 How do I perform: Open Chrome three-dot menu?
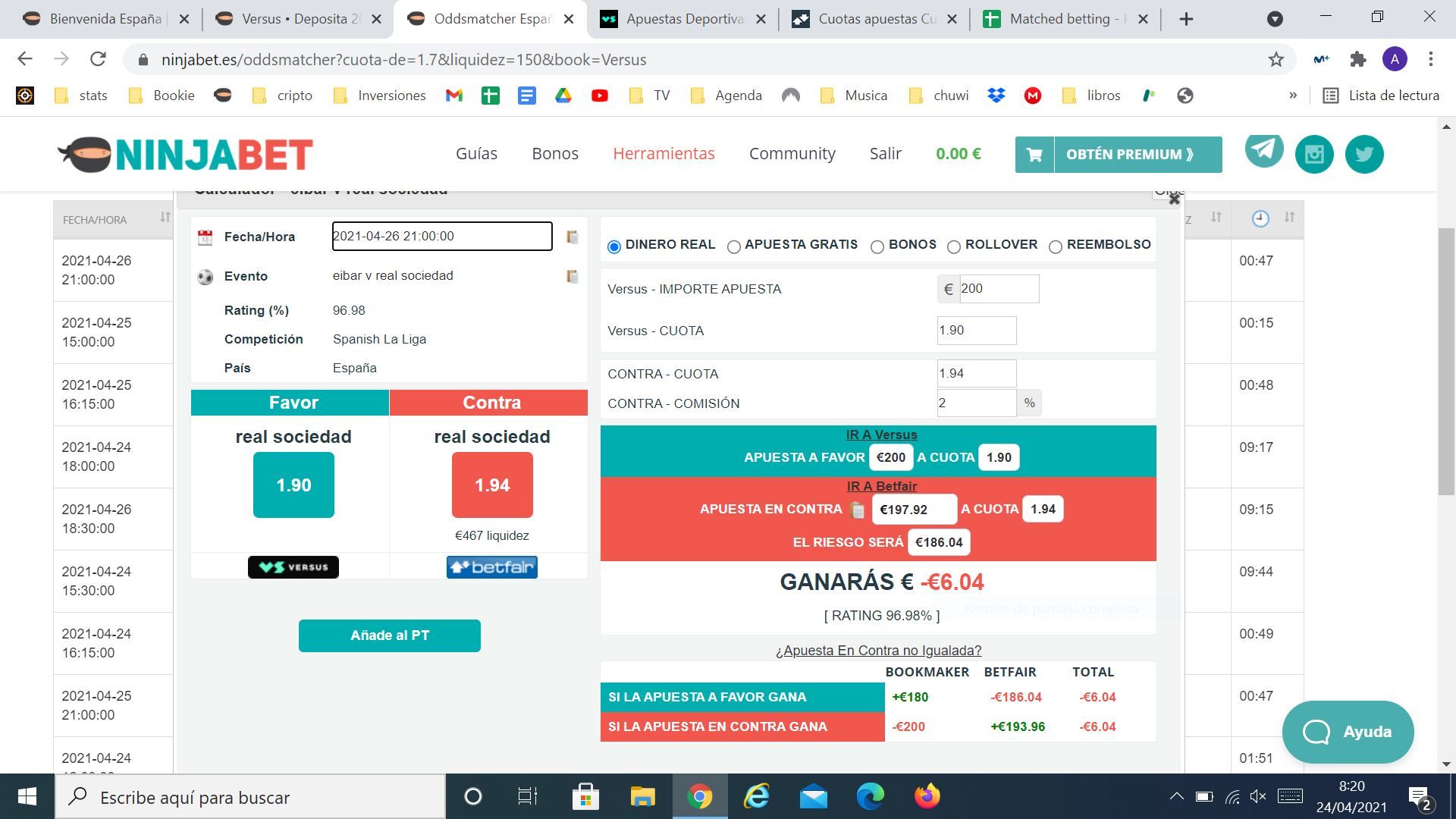tap(1431, 59)
